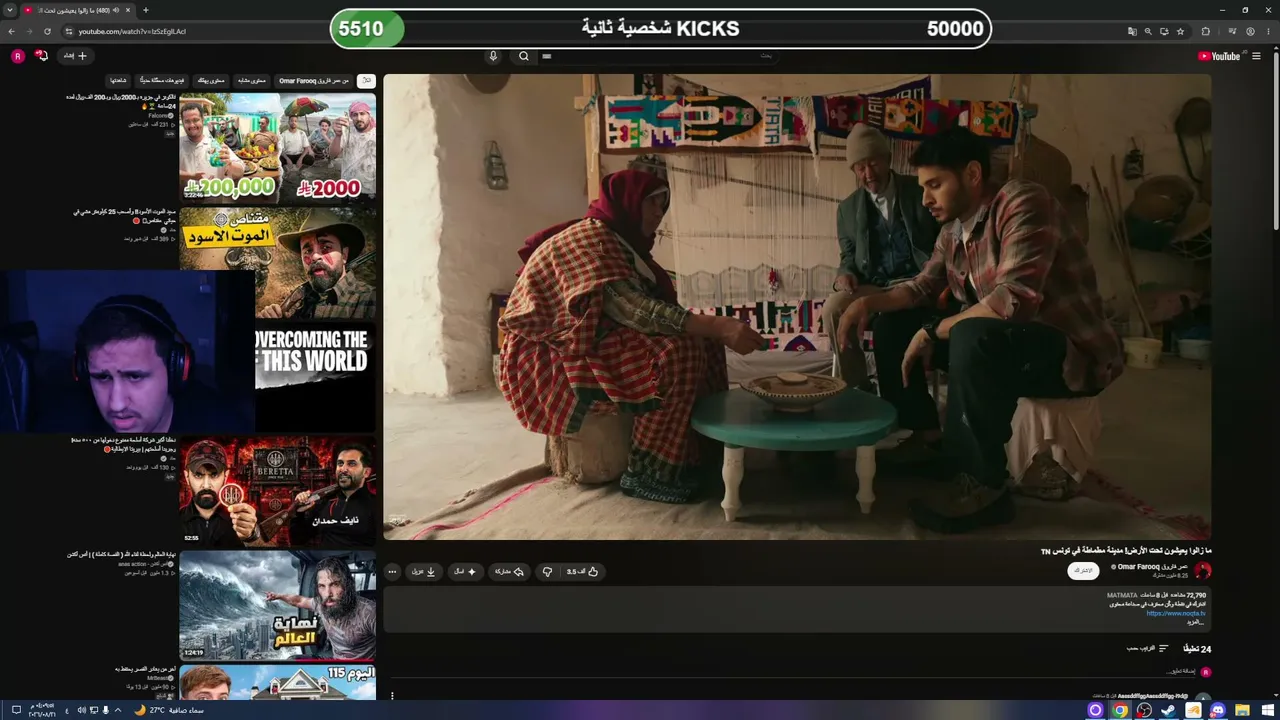Open more actions three-dot menu under video

pyautogui.click(x=392, y=572)
